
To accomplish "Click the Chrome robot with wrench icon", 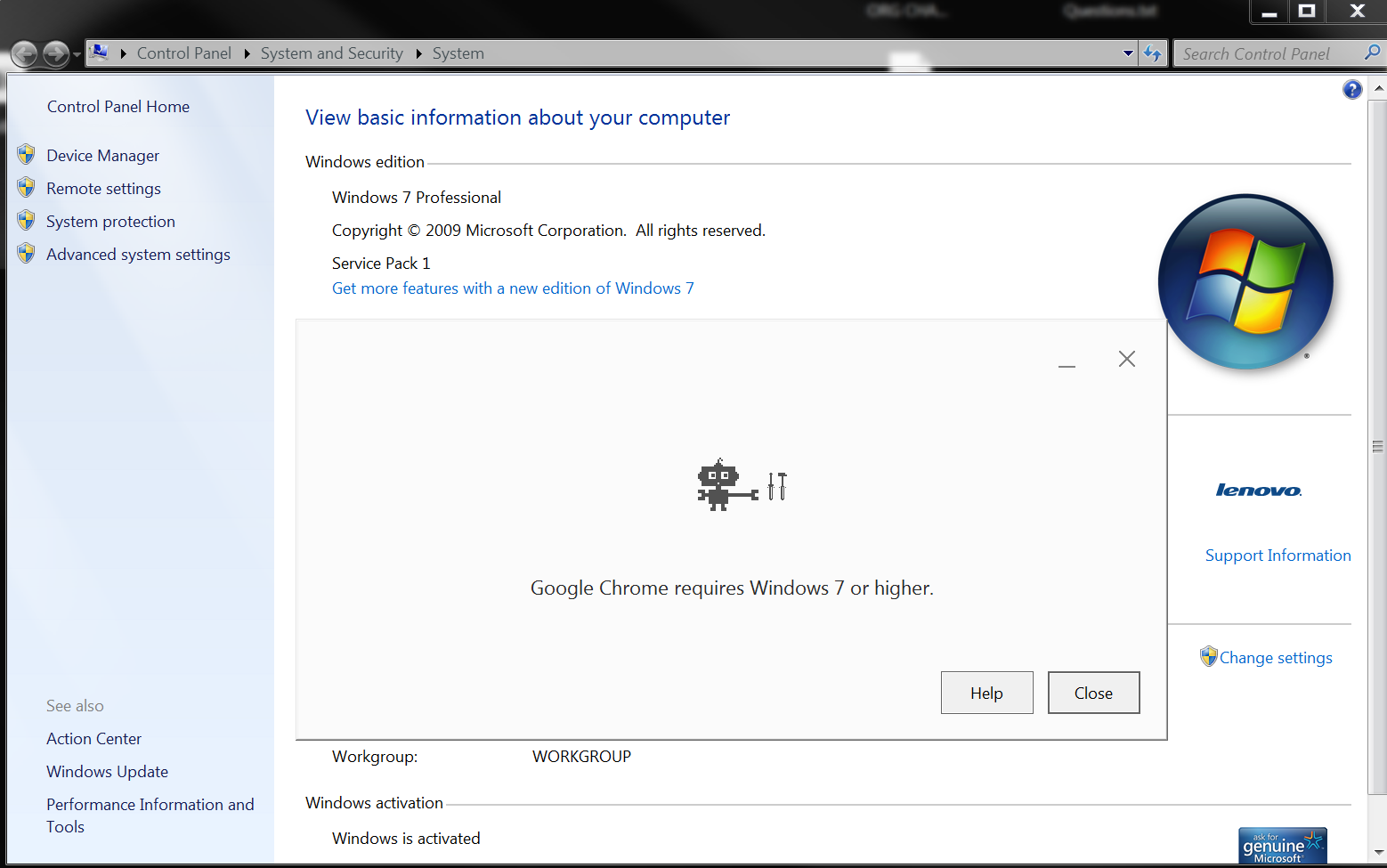I will 742,484.
